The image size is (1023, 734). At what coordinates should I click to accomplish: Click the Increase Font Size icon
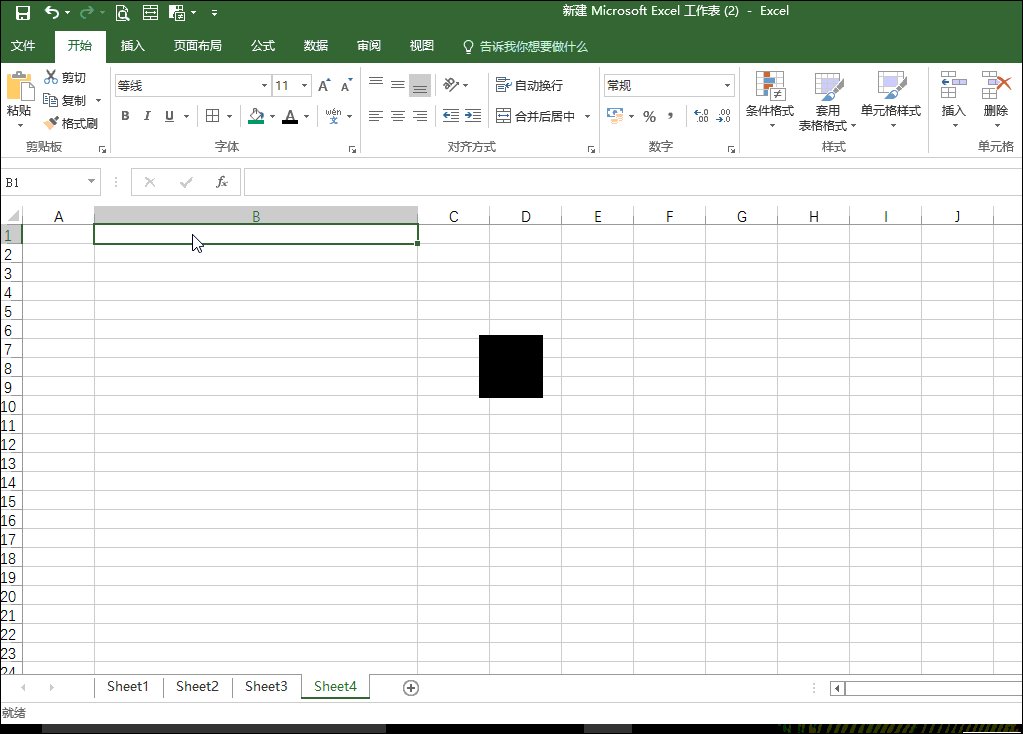[324, 86]
